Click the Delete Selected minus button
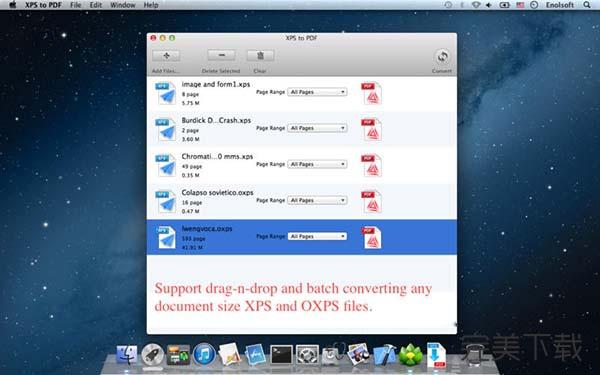Viewport: 600px width, 375px height. click(x=221, y=55)
